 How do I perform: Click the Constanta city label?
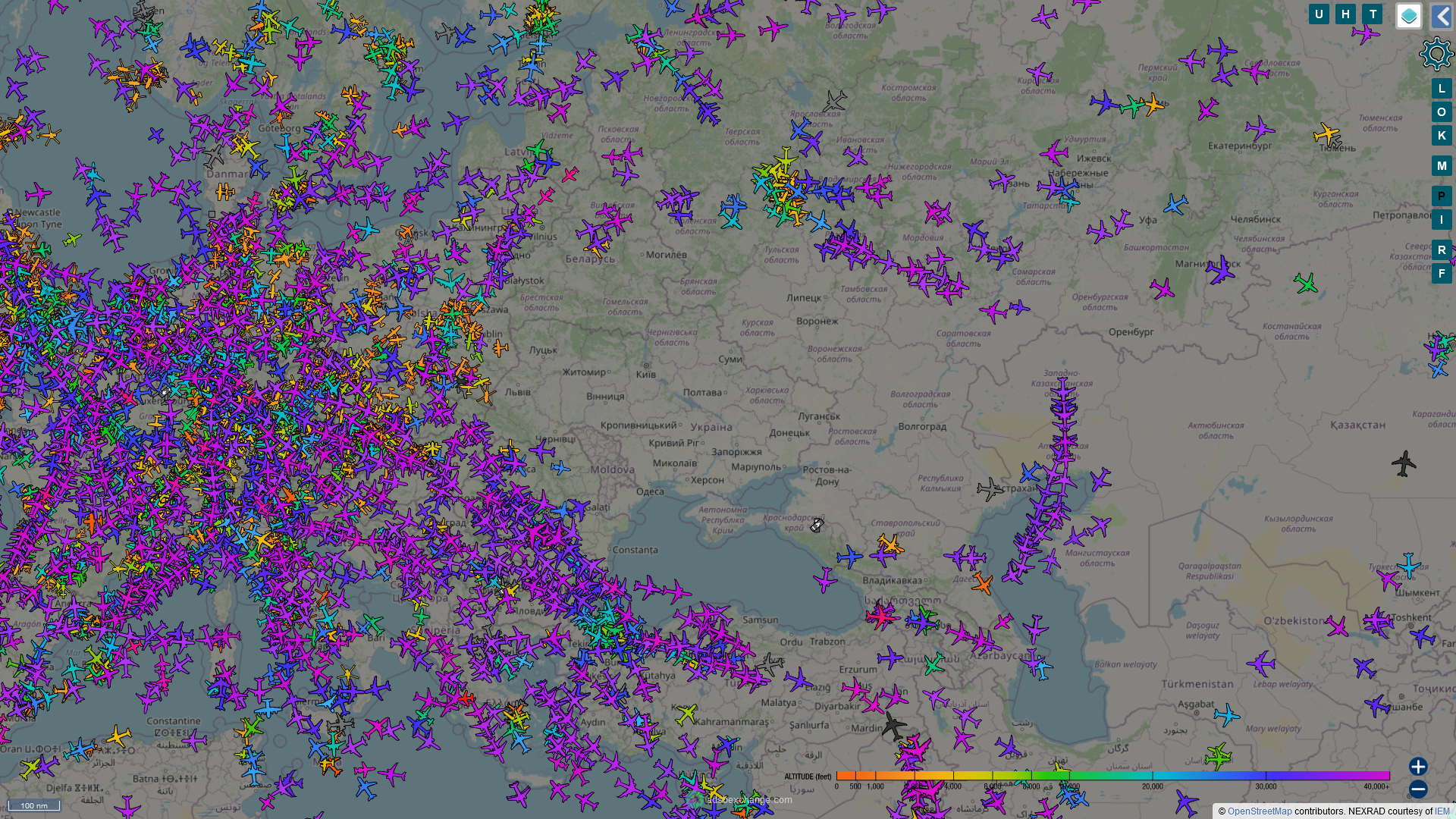635,551
